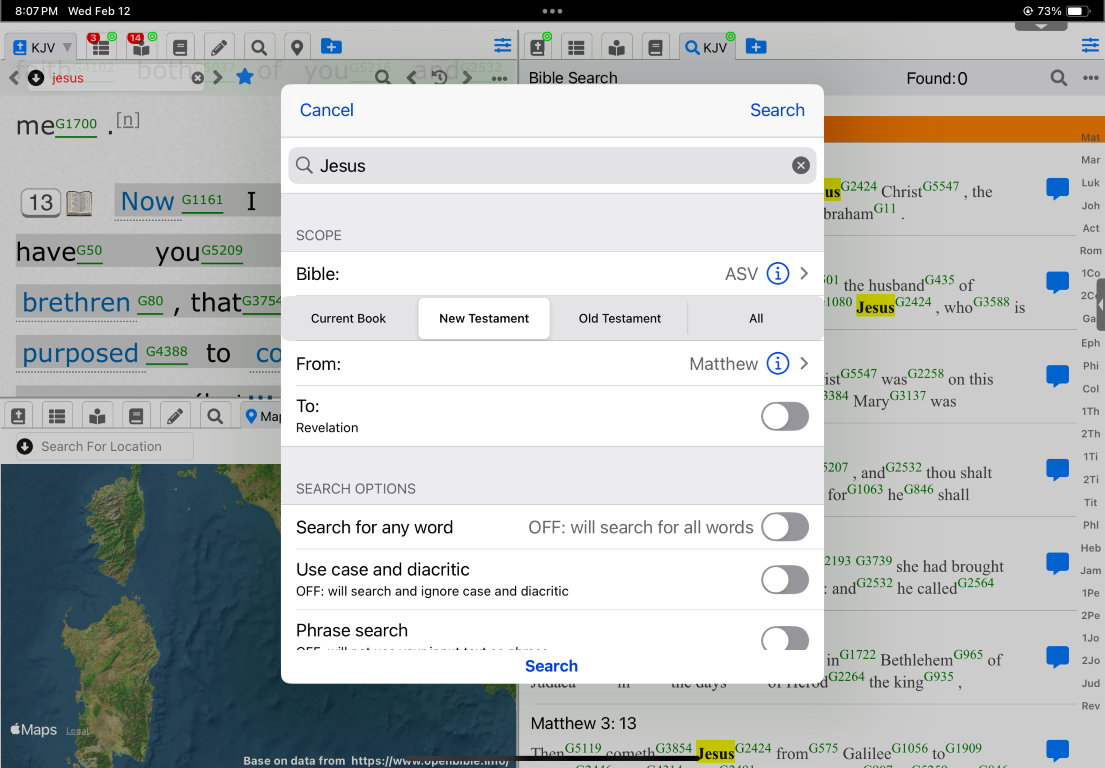Select the 'Old Testament' scope segment
1105x768 pixels.
pos(619,318)
